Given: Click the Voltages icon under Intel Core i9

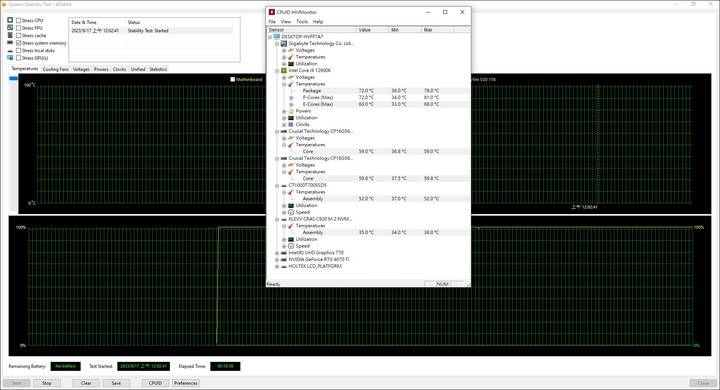Looking at the screenshot, I should point(291,77).
